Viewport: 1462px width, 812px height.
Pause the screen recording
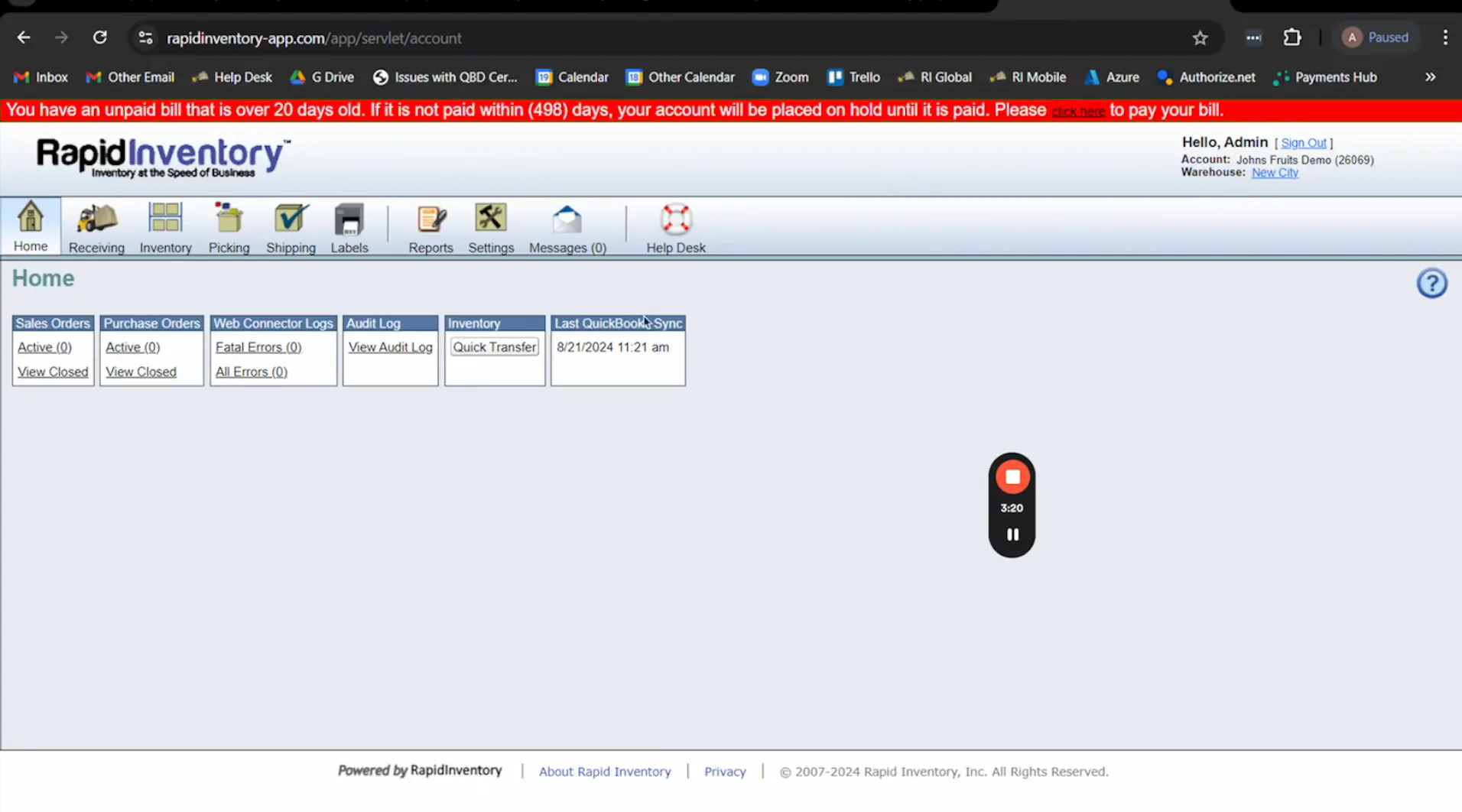coord(1012,534)
